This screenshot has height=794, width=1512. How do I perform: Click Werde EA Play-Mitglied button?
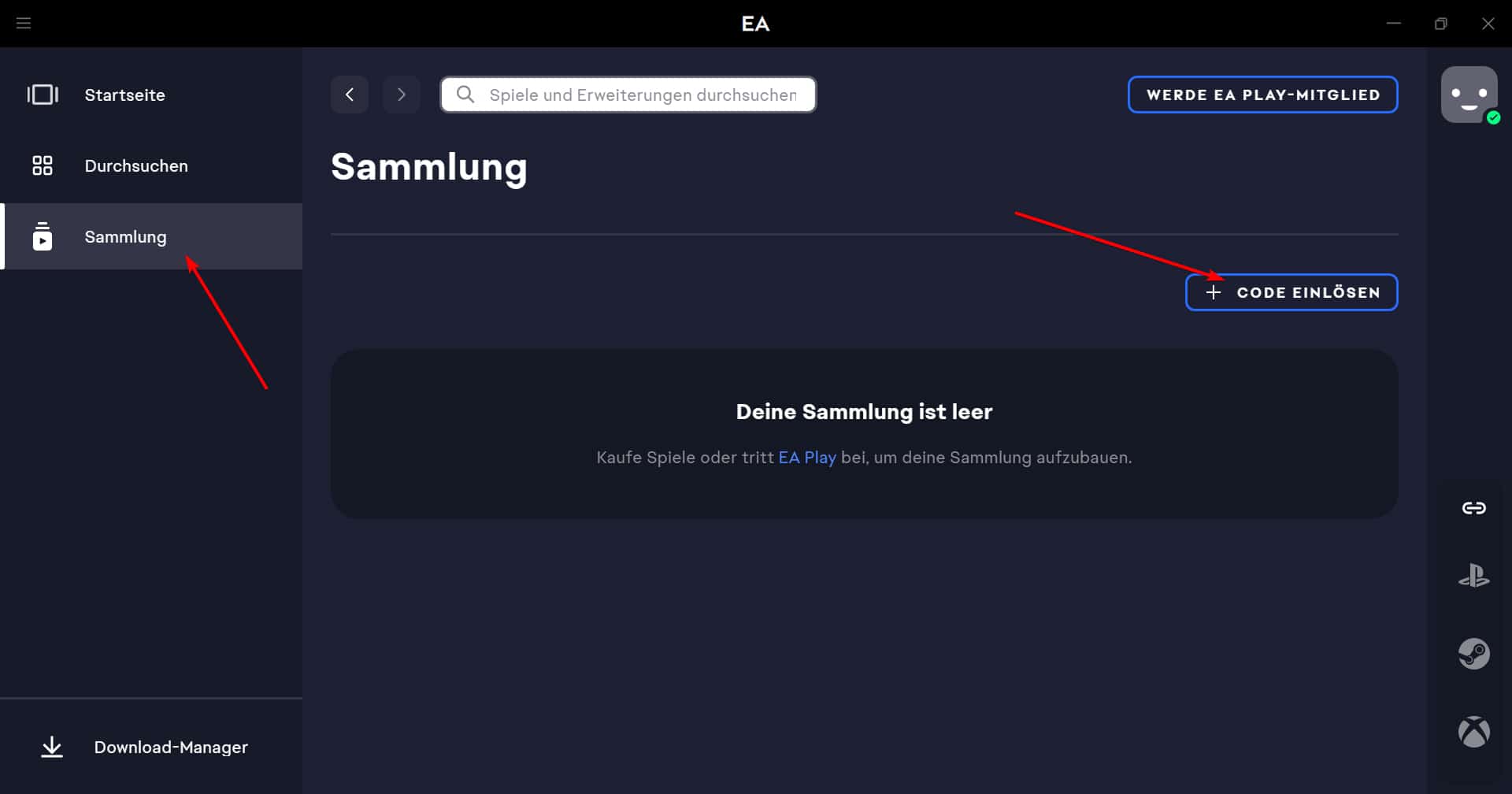[x=1263, y=95]
